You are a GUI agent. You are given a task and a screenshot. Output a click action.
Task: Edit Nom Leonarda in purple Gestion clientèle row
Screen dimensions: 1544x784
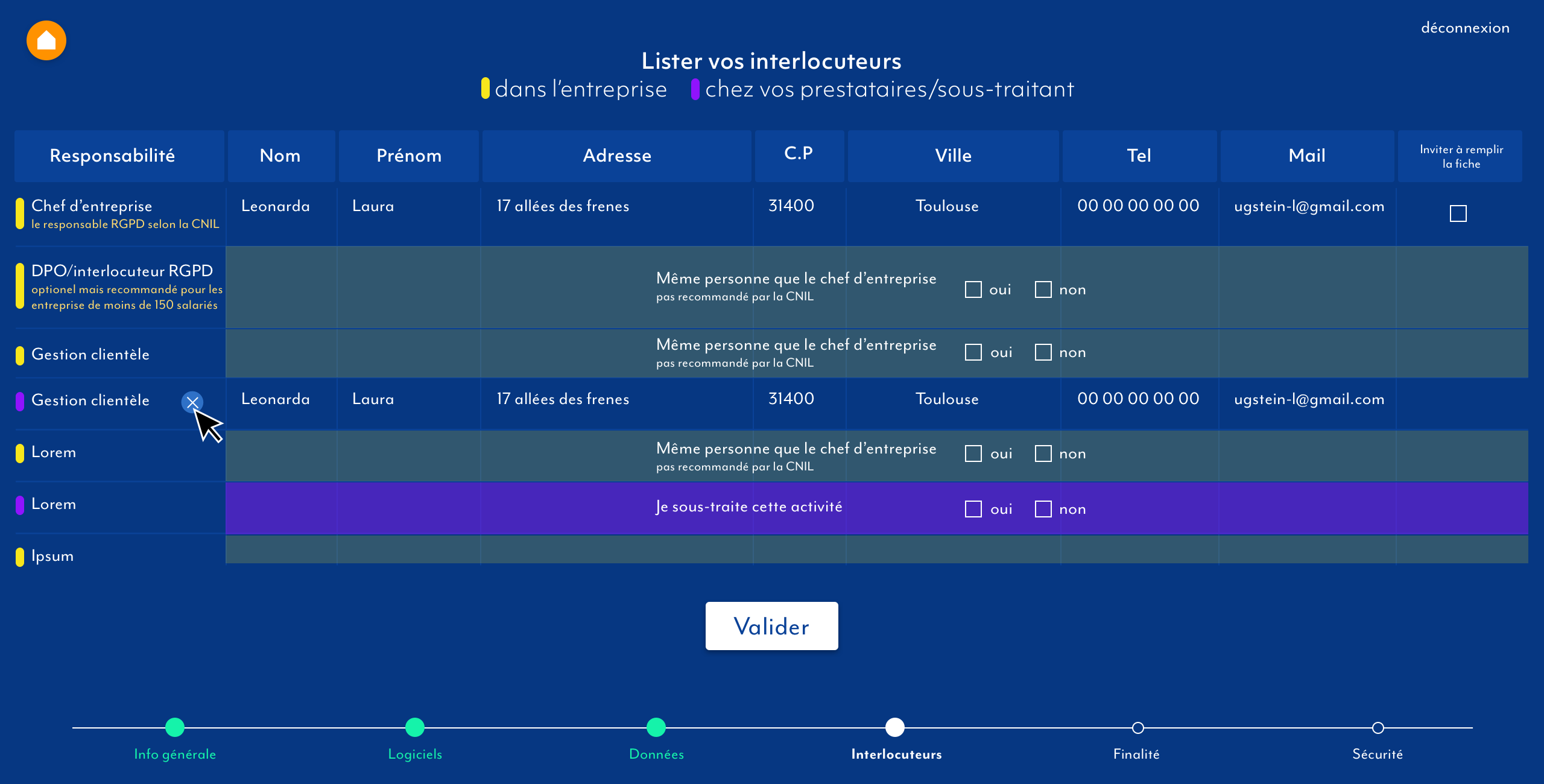tap(276, 399)
